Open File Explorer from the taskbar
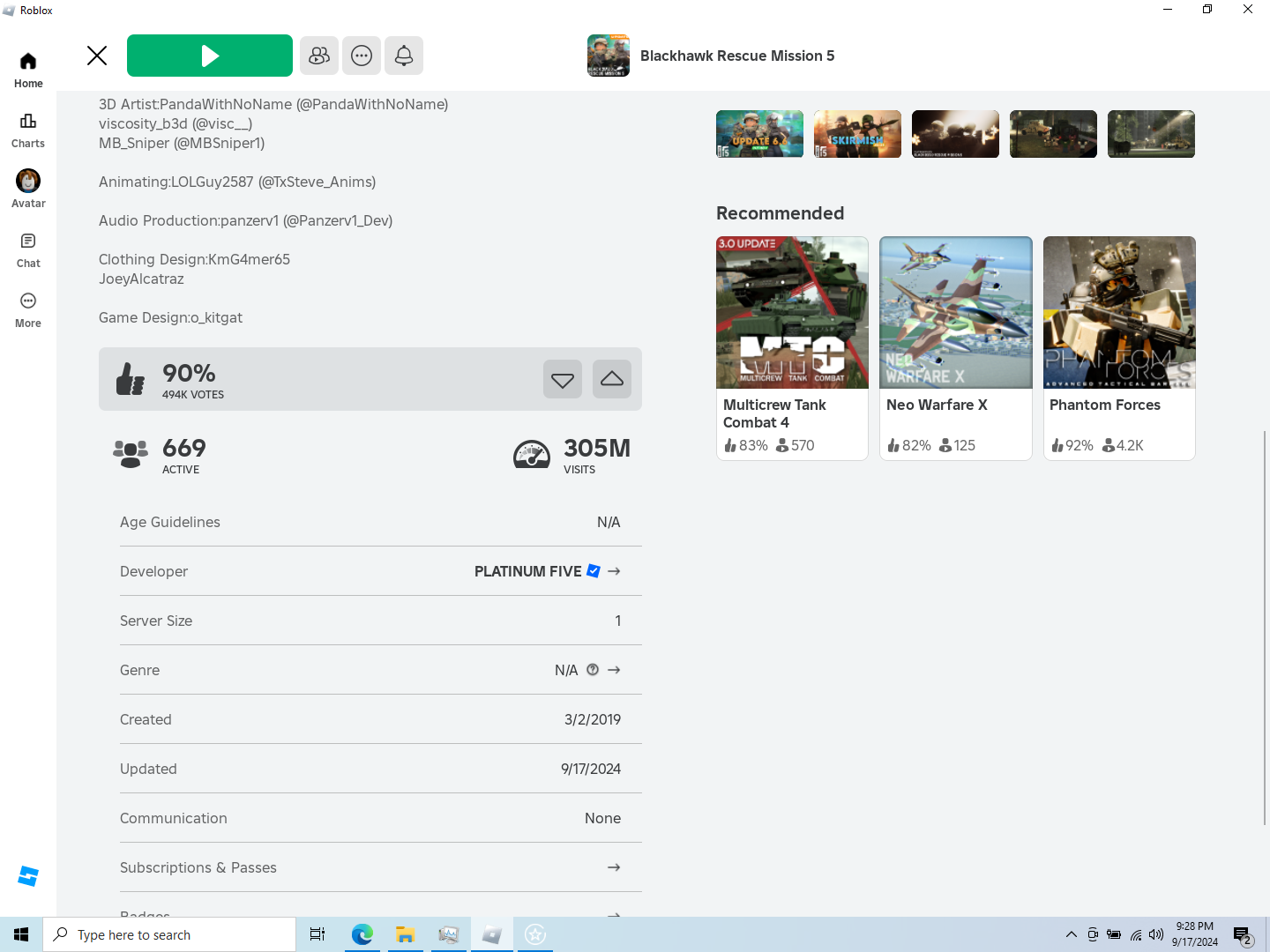Viewport: 1270px width, 952px height. tap(405, 934)
